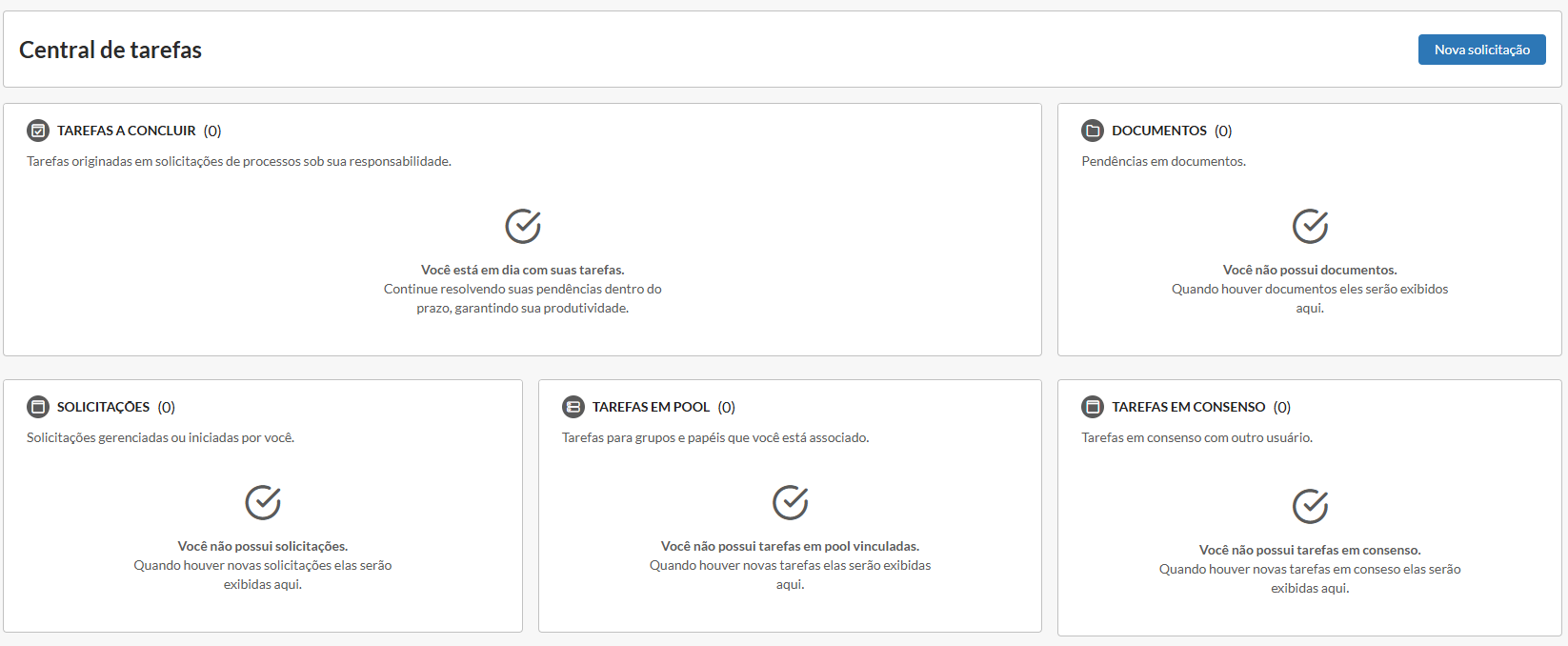This screenshot has width=1568, height=646.
Task: Click checkmark circle in Tarefas em consenso panel
Action: pyautogui.click(x=1310, y=506)
